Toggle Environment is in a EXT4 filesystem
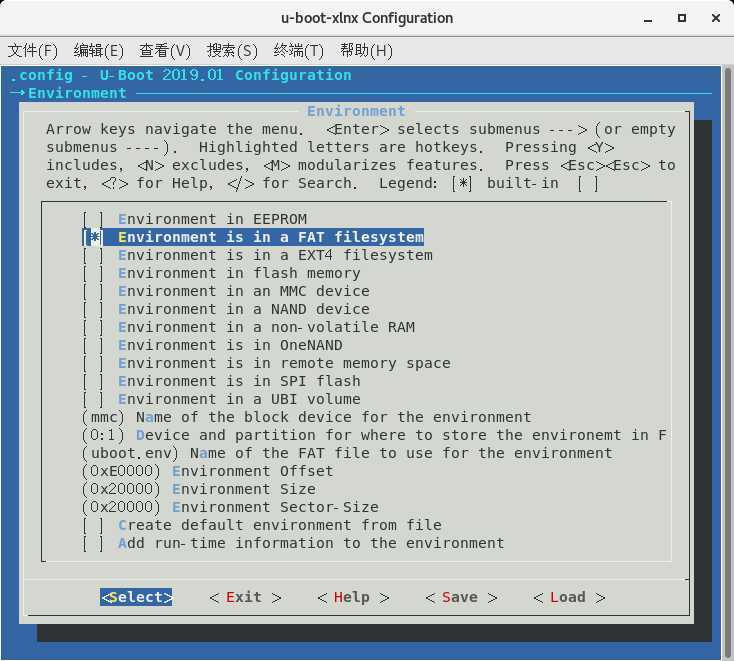The width and height of the screenshot is (734, 661). (257, 255)
